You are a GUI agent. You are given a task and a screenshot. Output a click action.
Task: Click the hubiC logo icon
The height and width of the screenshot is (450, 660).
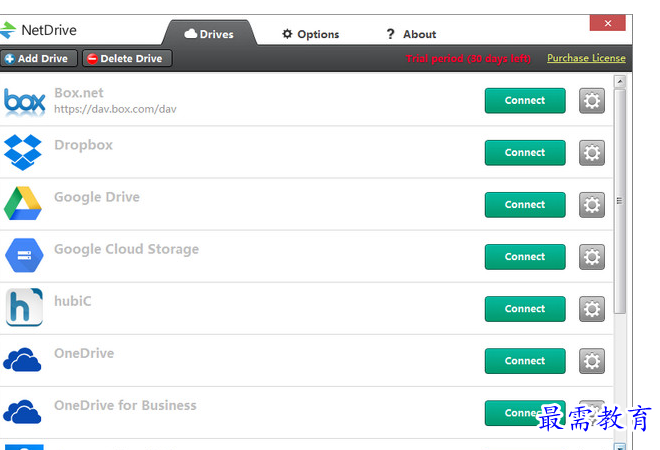pos(24,307)
